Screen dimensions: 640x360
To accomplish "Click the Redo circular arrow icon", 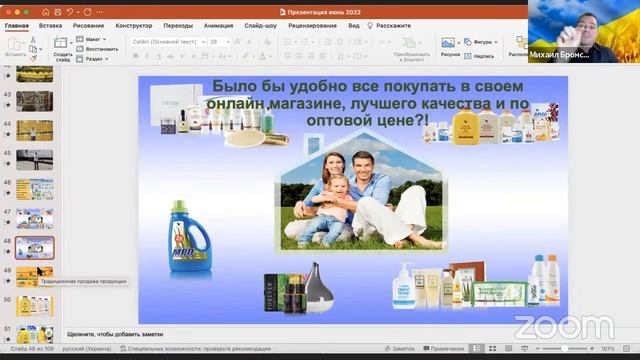I will click(x=87, y=12).
